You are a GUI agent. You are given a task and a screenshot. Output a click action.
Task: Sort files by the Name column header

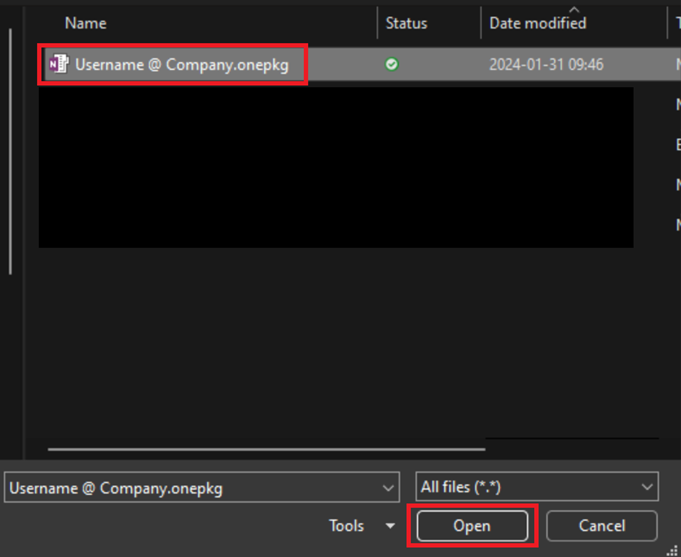(x=86, y=23)
